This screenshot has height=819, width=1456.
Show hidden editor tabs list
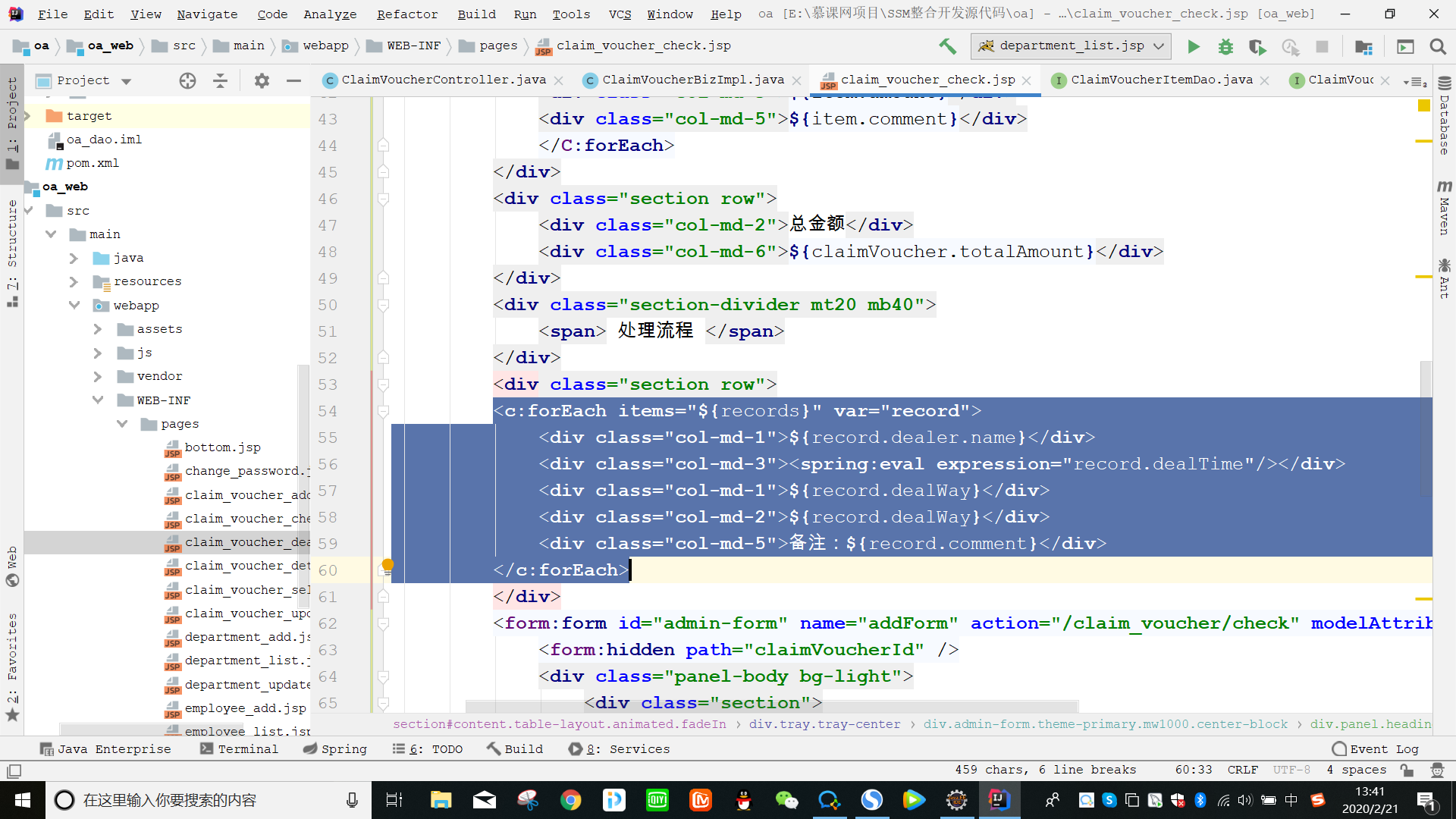click(x=1415, y=81)
